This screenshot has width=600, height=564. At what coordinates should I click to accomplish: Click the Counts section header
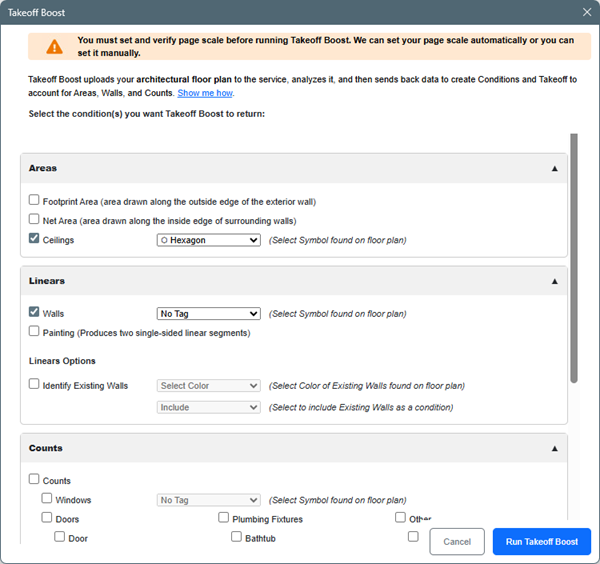(x=294, y=448)
